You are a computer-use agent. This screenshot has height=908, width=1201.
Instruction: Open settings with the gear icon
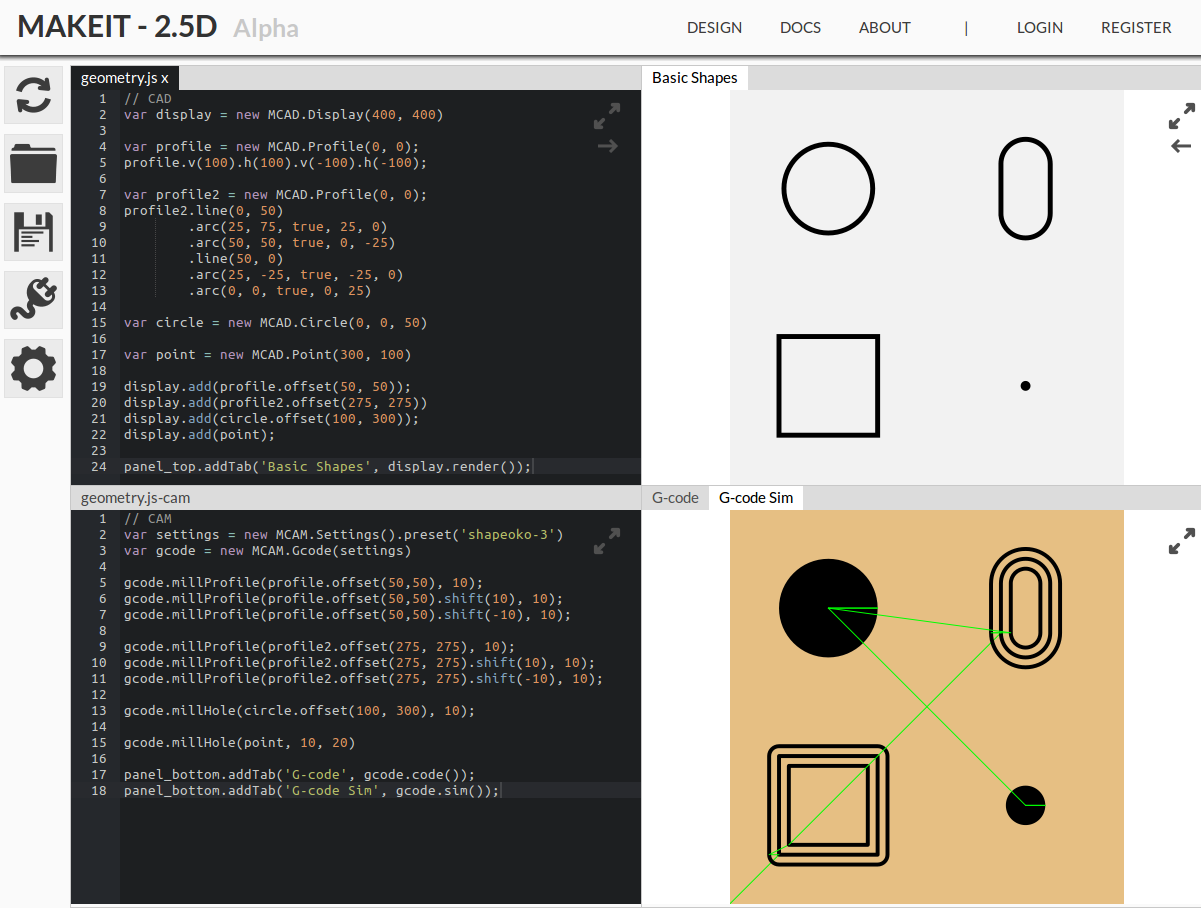pos(34,367)
